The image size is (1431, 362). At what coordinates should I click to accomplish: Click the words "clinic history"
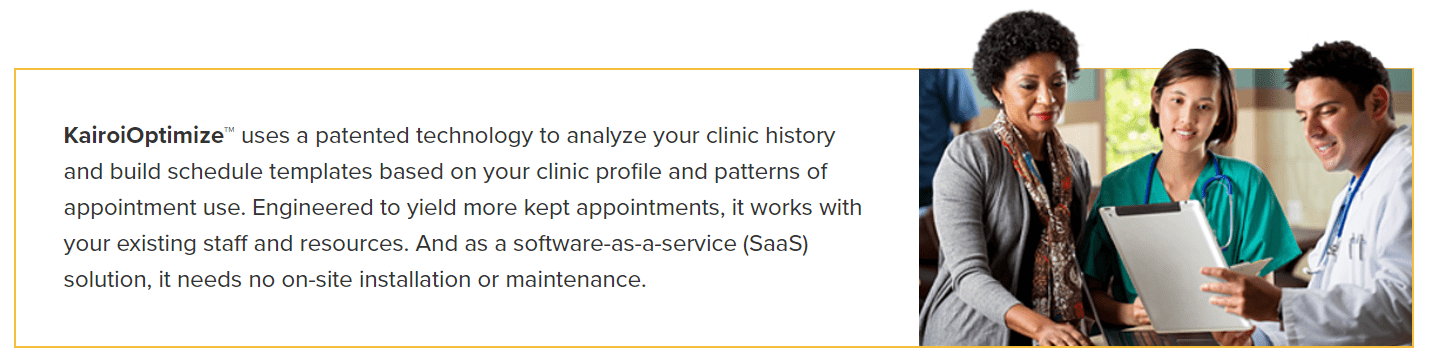coord(769,135)
